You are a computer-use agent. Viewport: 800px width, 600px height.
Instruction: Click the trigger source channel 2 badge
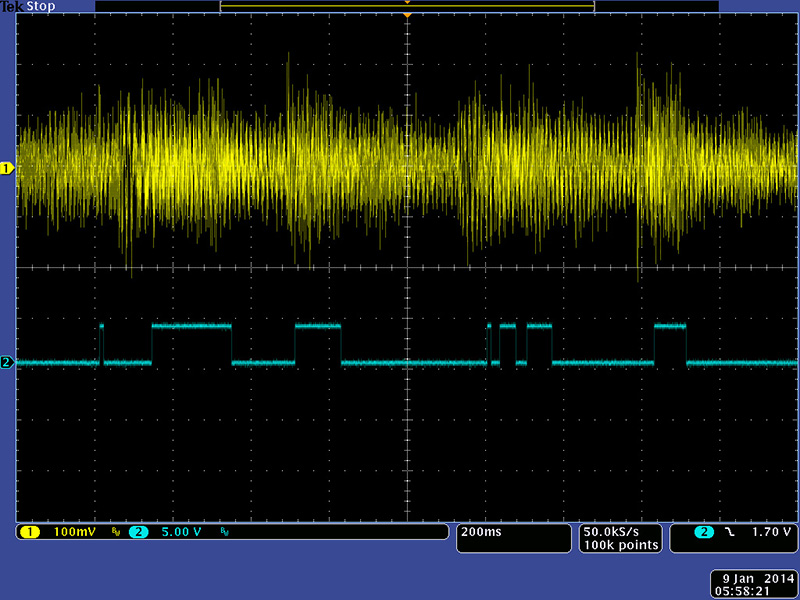pyautogui.click(x=705, y=532)
